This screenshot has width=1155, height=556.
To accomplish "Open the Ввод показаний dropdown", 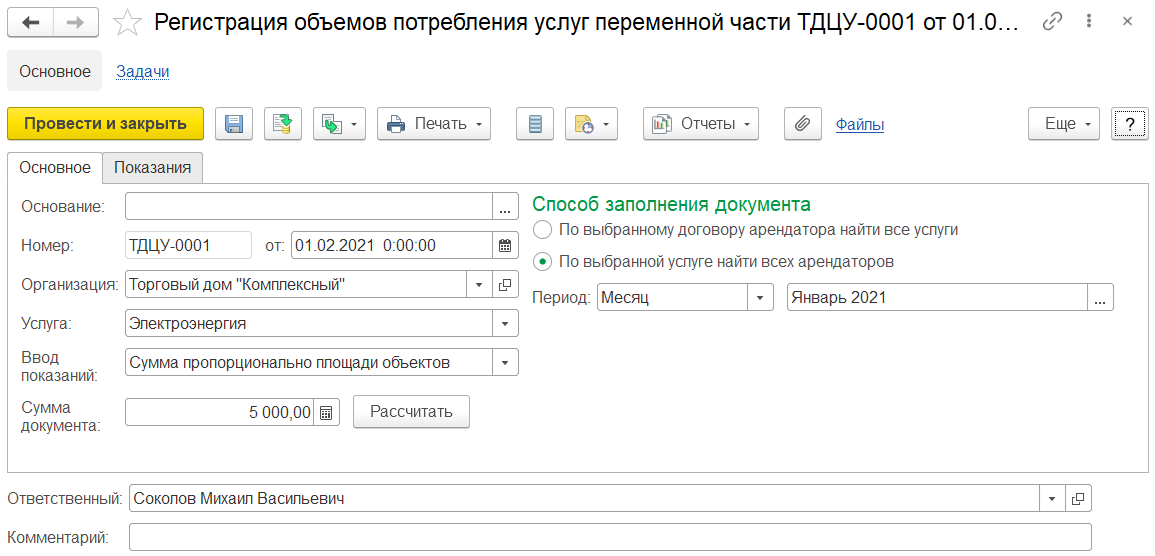I will (x=505, y=363).
